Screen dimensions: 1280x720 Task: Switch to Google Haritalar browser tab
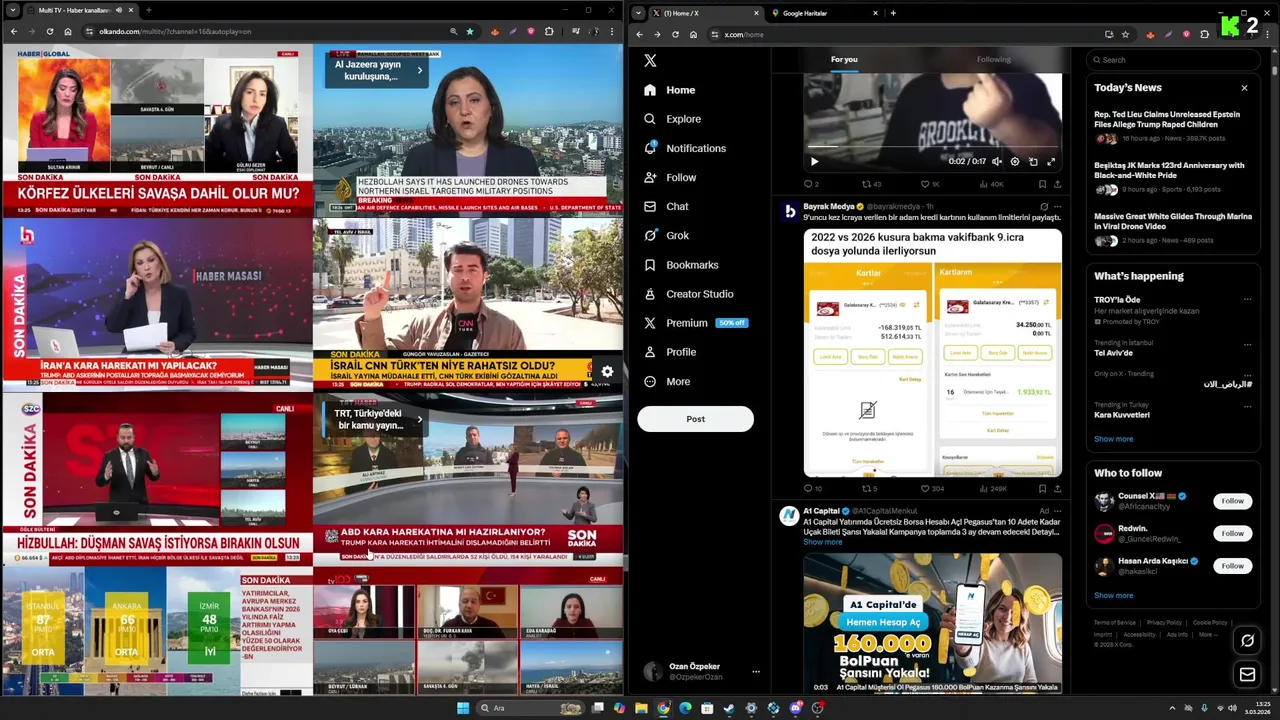click(x=825, y=13)
